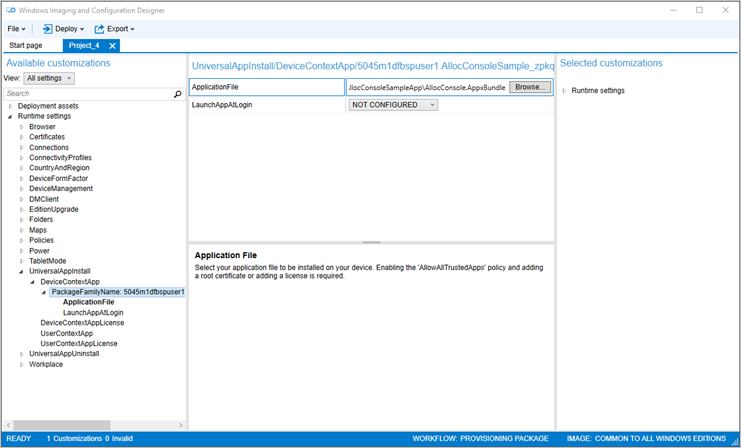Select the LaunchAppAtLogin tree item

93,312
